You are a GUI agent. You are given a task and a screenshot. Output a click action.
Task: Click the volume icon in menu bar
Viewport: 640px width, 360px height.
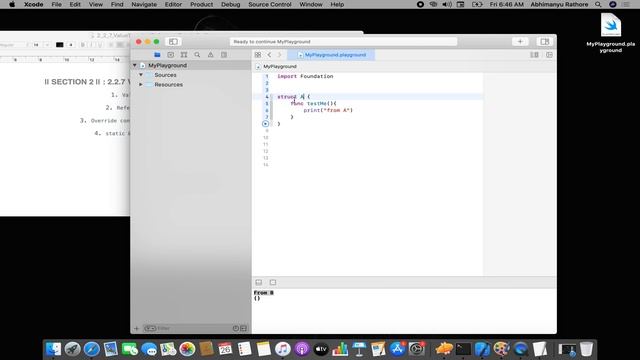coord(447,4)
